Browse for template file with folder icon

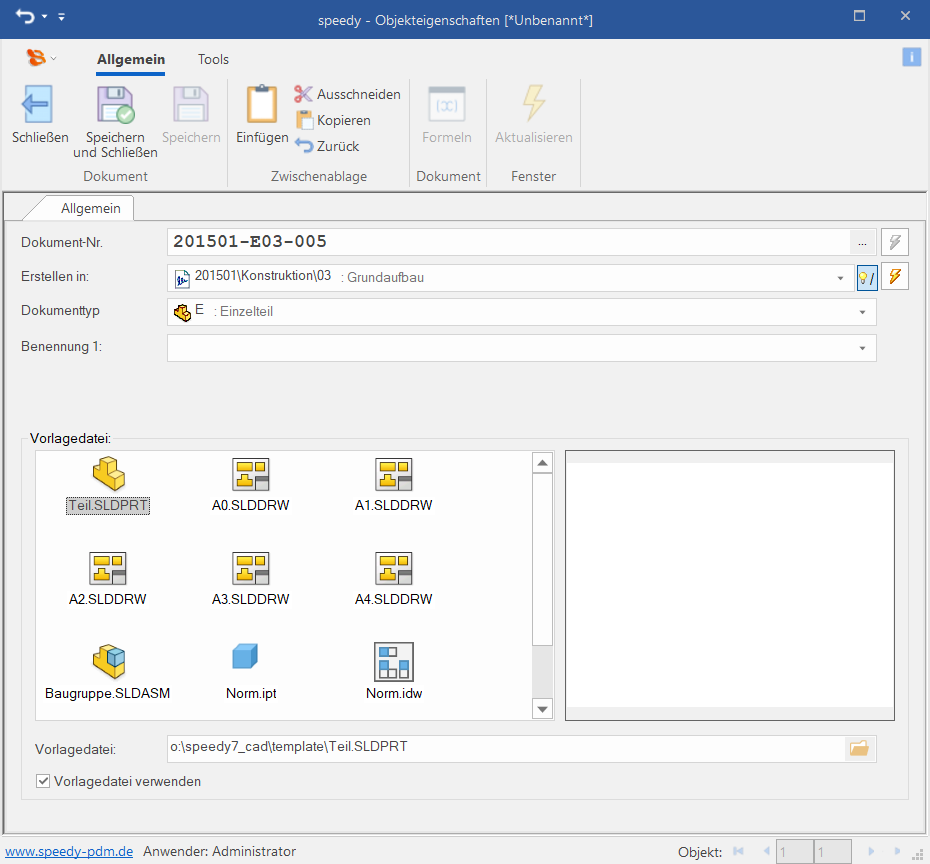pos(859,748)
